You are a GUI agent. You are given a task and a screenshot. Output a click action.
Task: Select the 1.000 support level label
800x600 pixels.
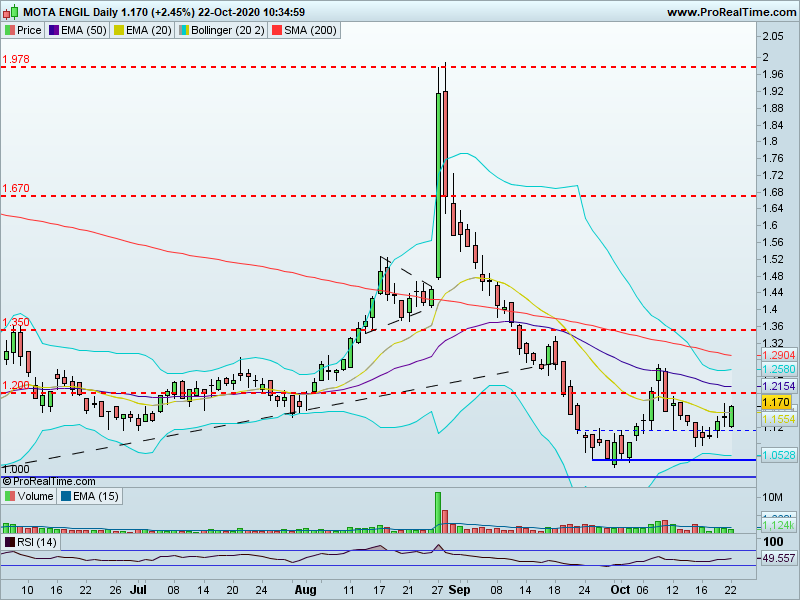(x=16, y=469)
